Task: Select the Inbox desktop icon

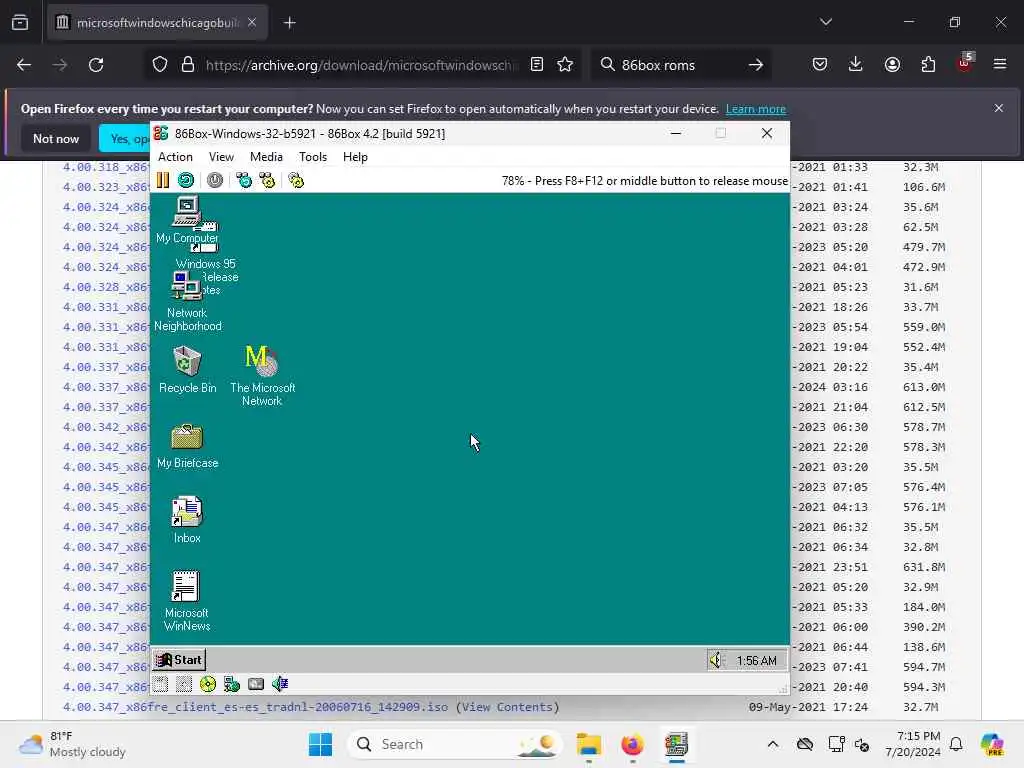Action: click(187, 520)
